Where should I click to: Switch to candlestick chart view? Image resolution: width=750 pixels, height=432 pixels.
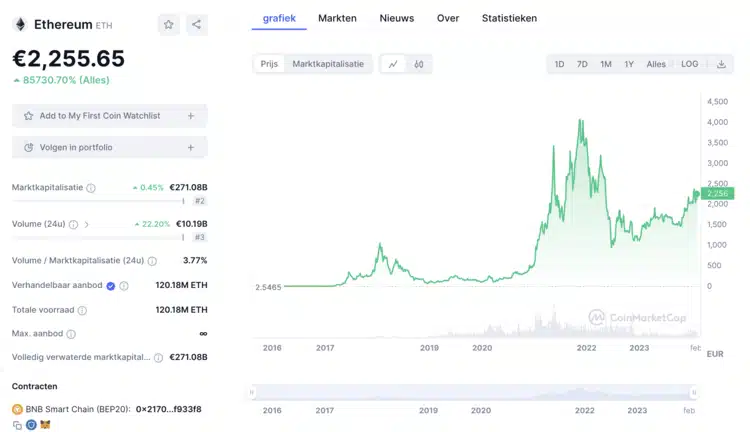click(x=419, y=64)
